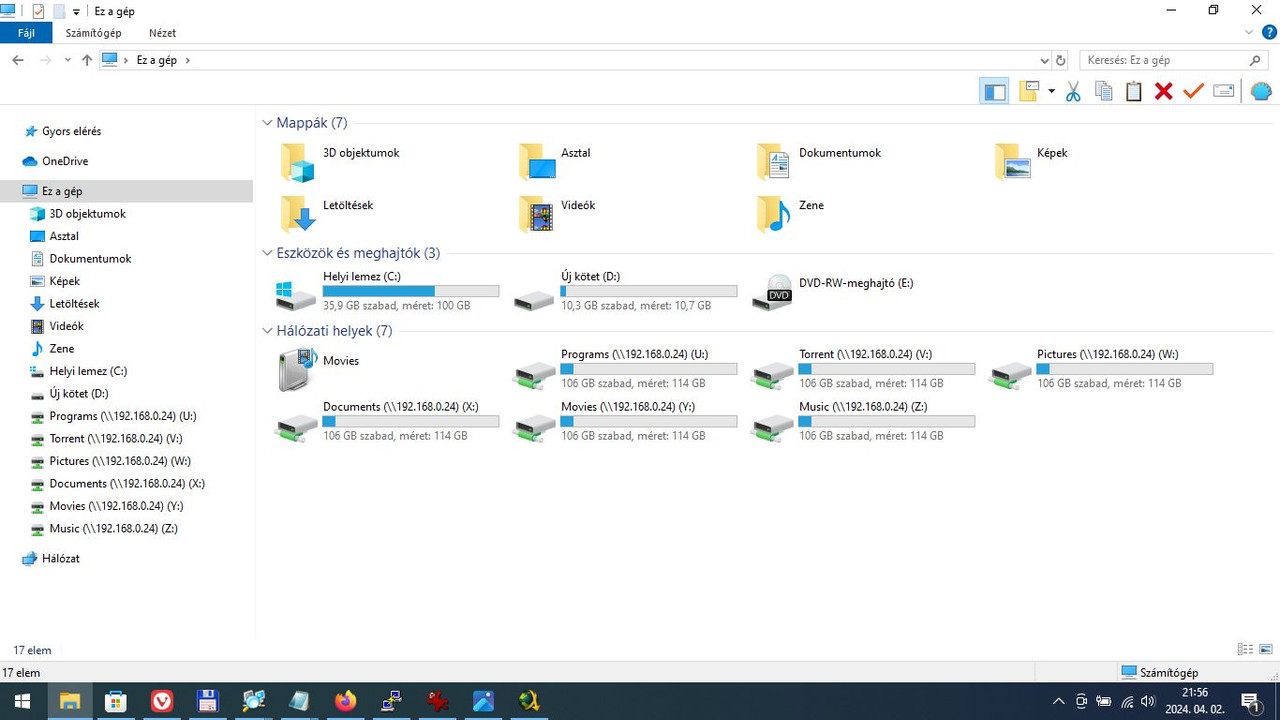
Task: Go back with the Back arrow
Action: [18, 60]
